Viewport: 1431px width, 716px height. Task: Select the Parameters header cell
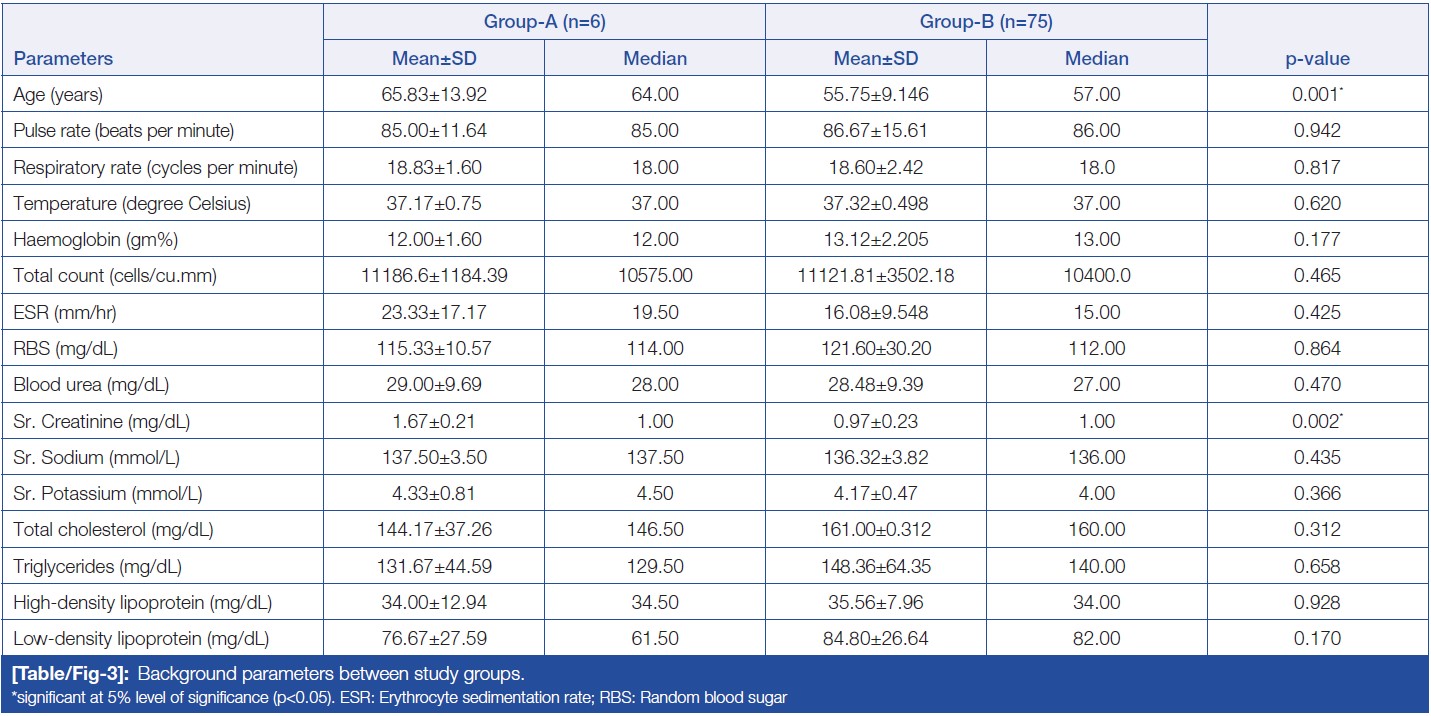63,58
